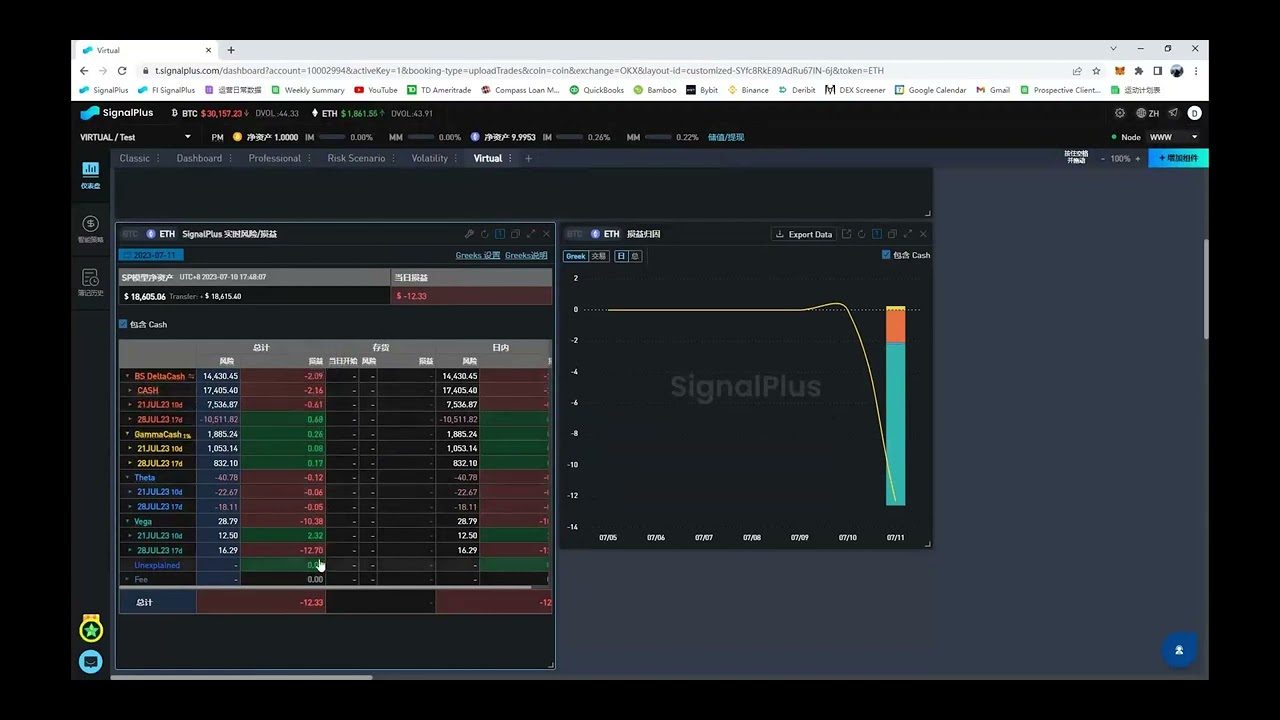Open the Greeks explanation link
Image resolution: width=1280 pixels, height=720 pixels.
coord(526,255)
